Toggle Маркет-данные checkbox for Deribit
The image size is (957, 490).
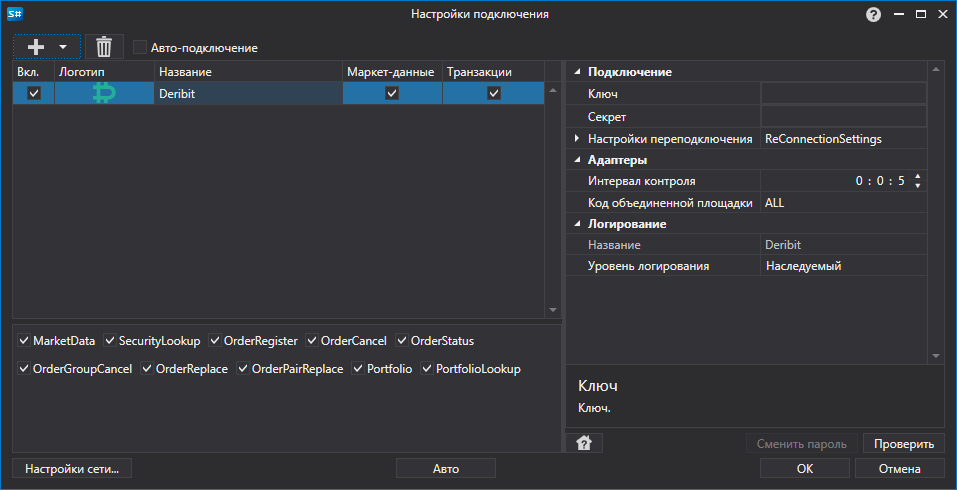pyautogui.click(x=392, y=93)
